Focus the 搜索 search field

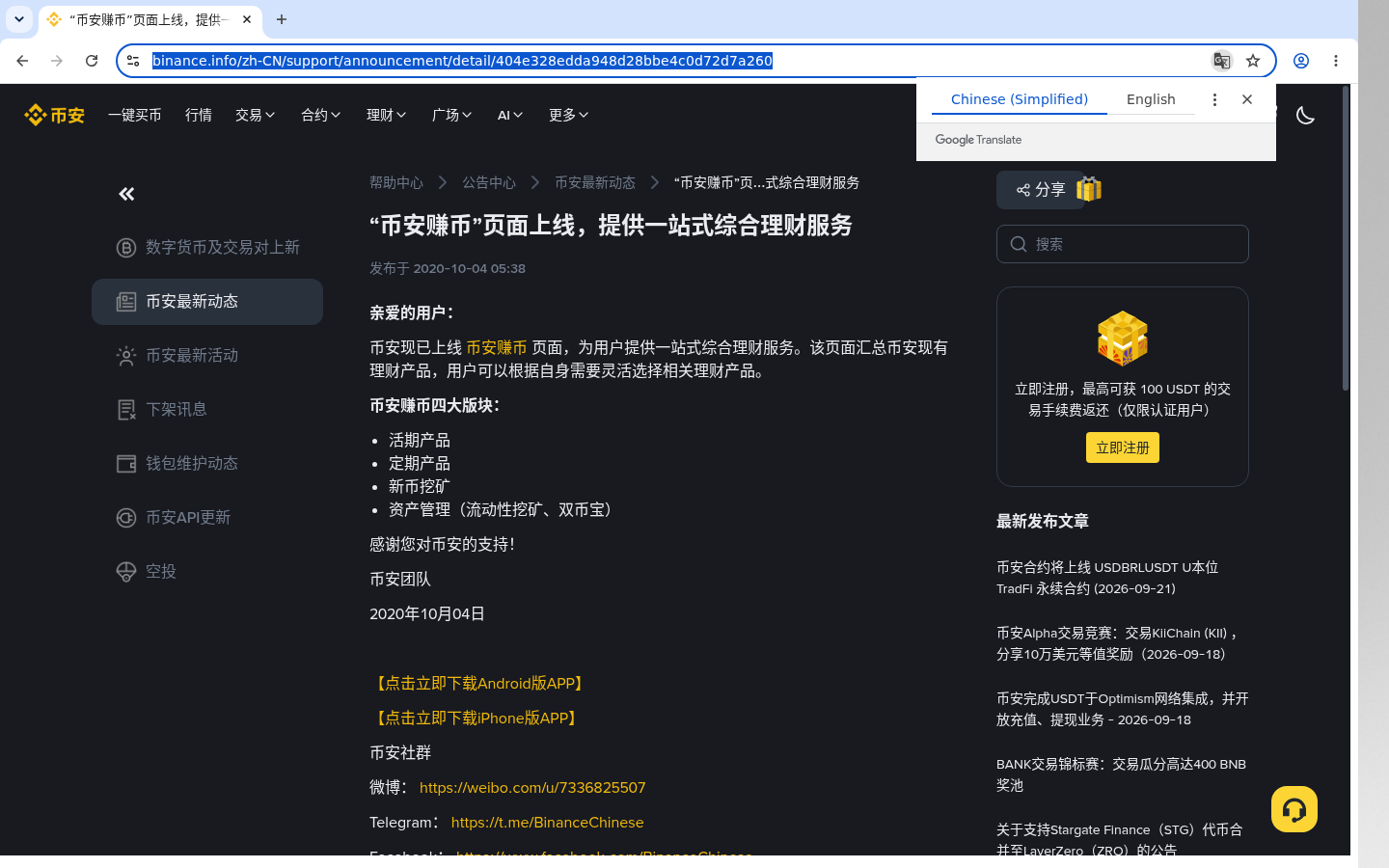(x=1123, y=244)
